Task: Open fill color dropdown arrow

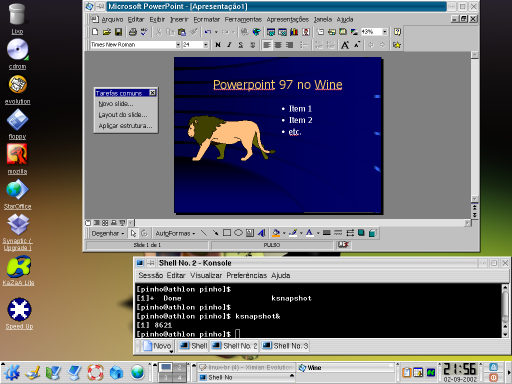Action: click(x=284, y=233)
